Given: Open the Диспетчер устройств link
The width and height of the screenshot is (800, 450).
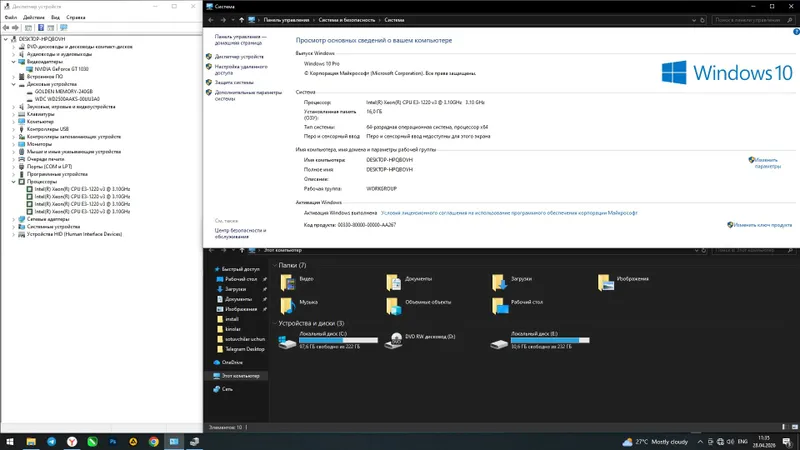Looking at the screenshot, I should (x=239, y=57).
